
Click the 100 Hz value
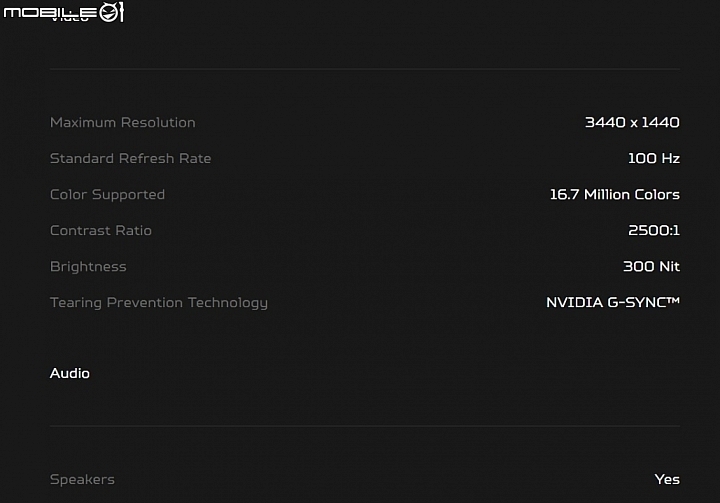(653, 158)
